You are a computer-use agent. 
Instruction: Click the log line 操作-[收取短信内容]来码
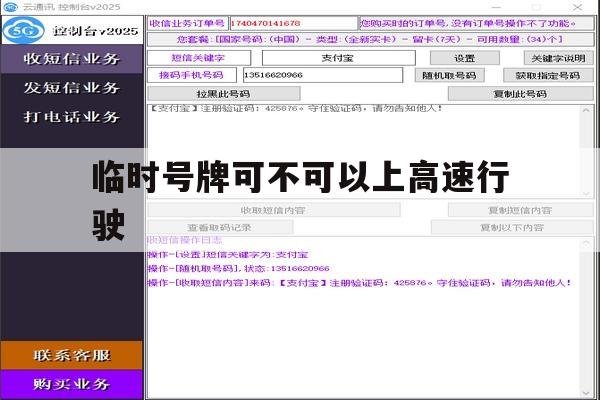(359, 283)
